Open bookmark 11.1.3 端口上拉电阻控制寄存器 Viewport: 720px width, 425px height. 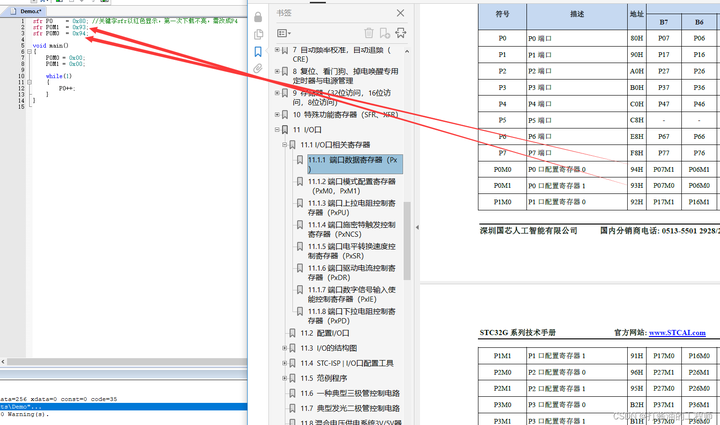352,207
